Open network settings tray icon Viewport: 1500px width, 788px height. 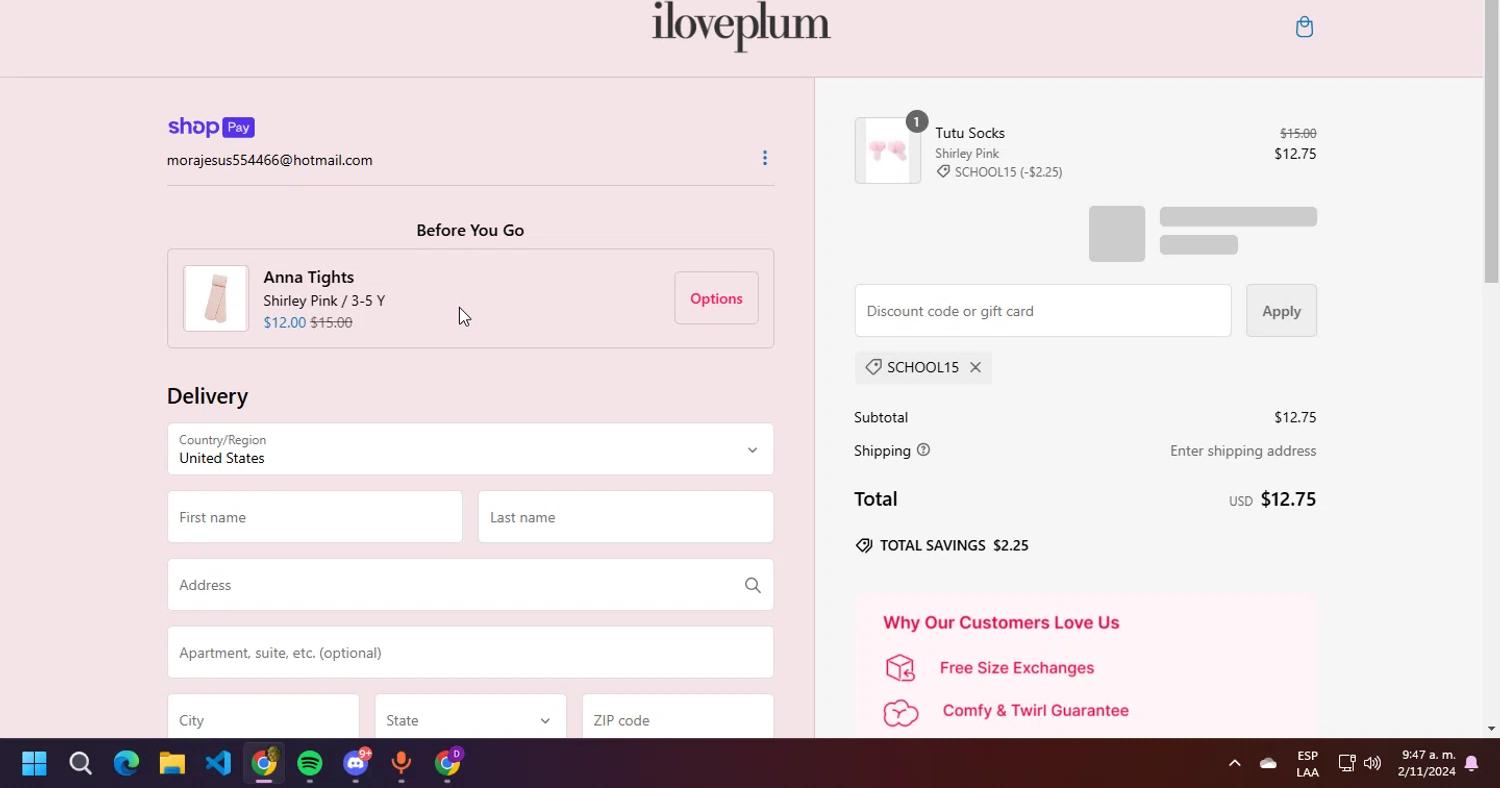[x=1346, y=763]
